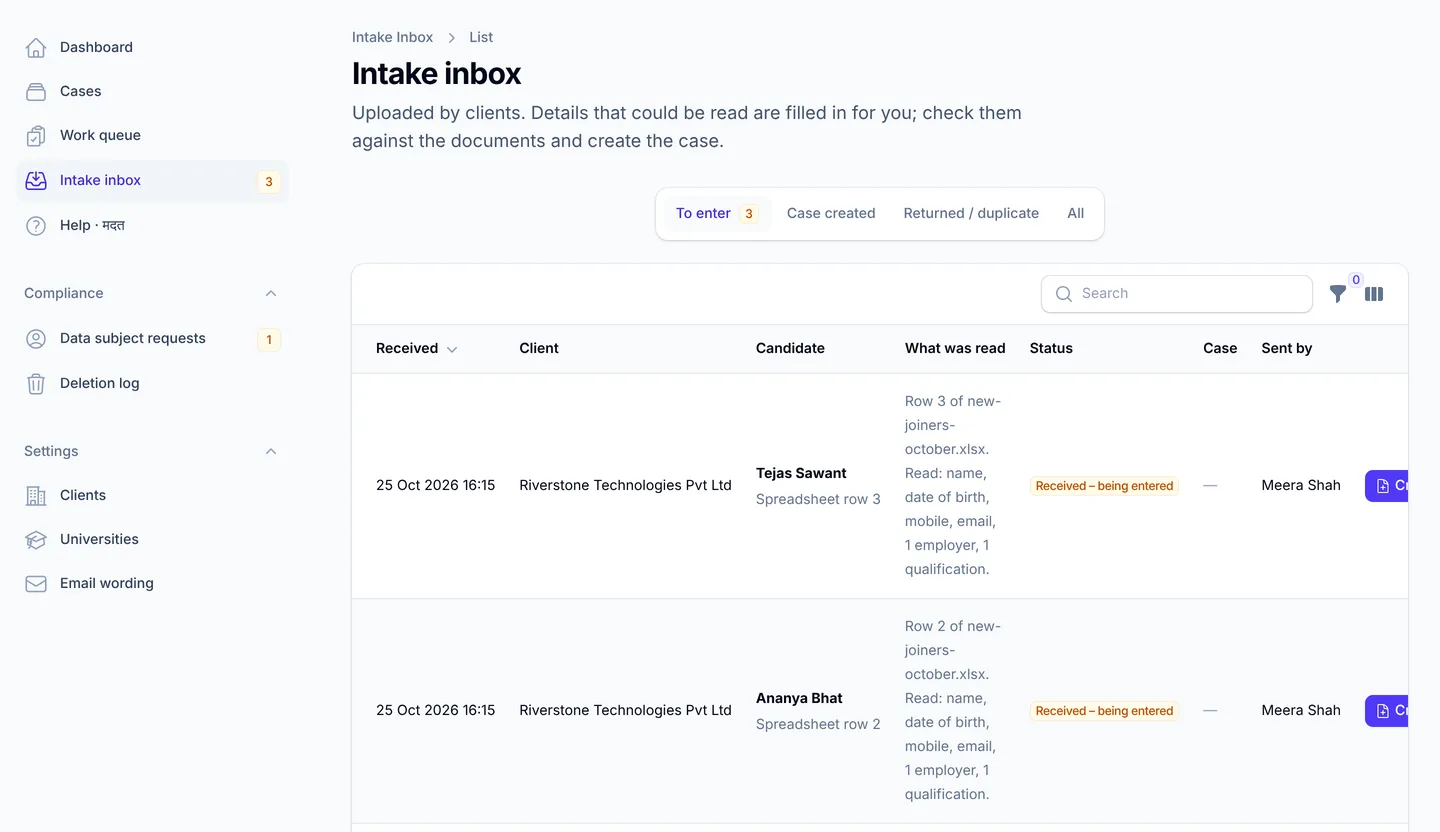Screen dimensions: 1440x832
Task: Click the Data subject requests person icon
Action: pos(36,338)
